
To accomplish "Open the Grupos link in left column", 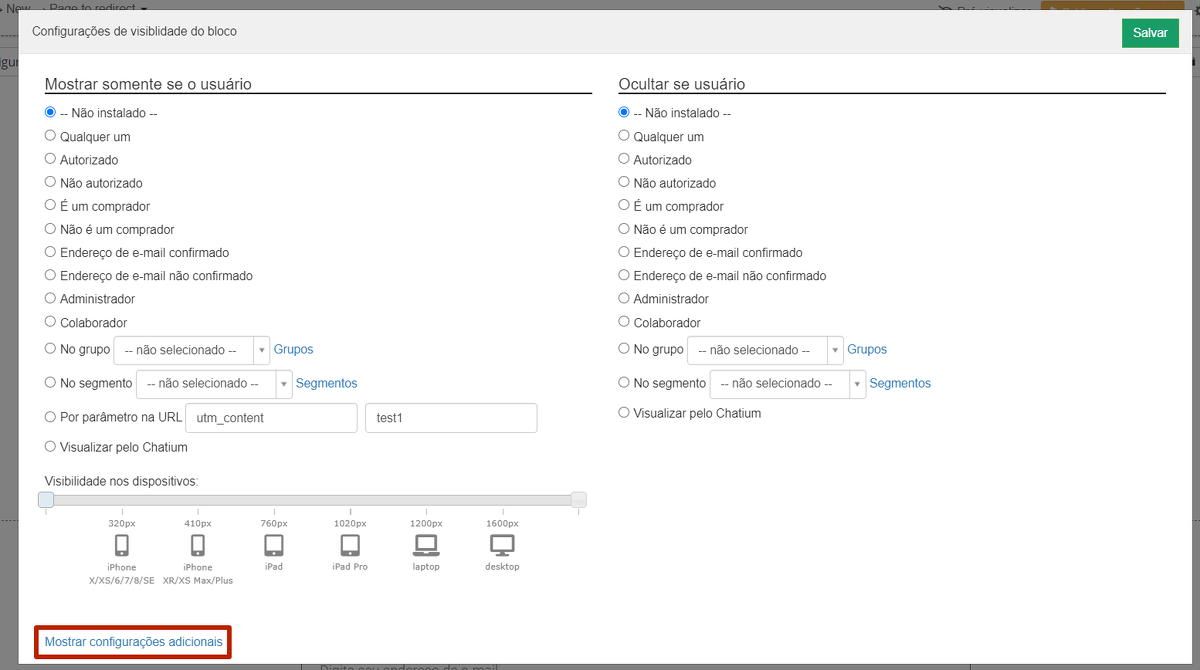I will [293, 350].
